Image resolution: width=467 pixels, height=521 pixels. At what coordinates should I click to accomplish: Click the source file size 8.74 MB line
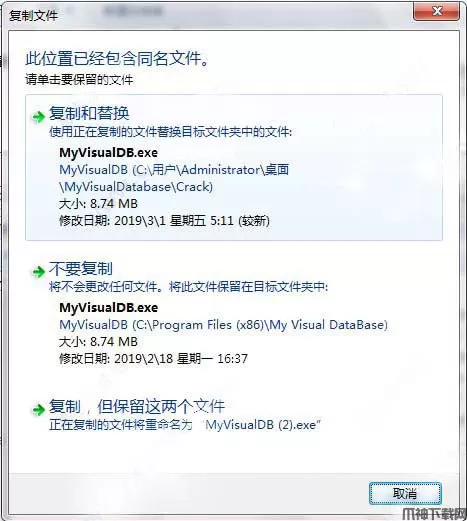coord(98,204)
